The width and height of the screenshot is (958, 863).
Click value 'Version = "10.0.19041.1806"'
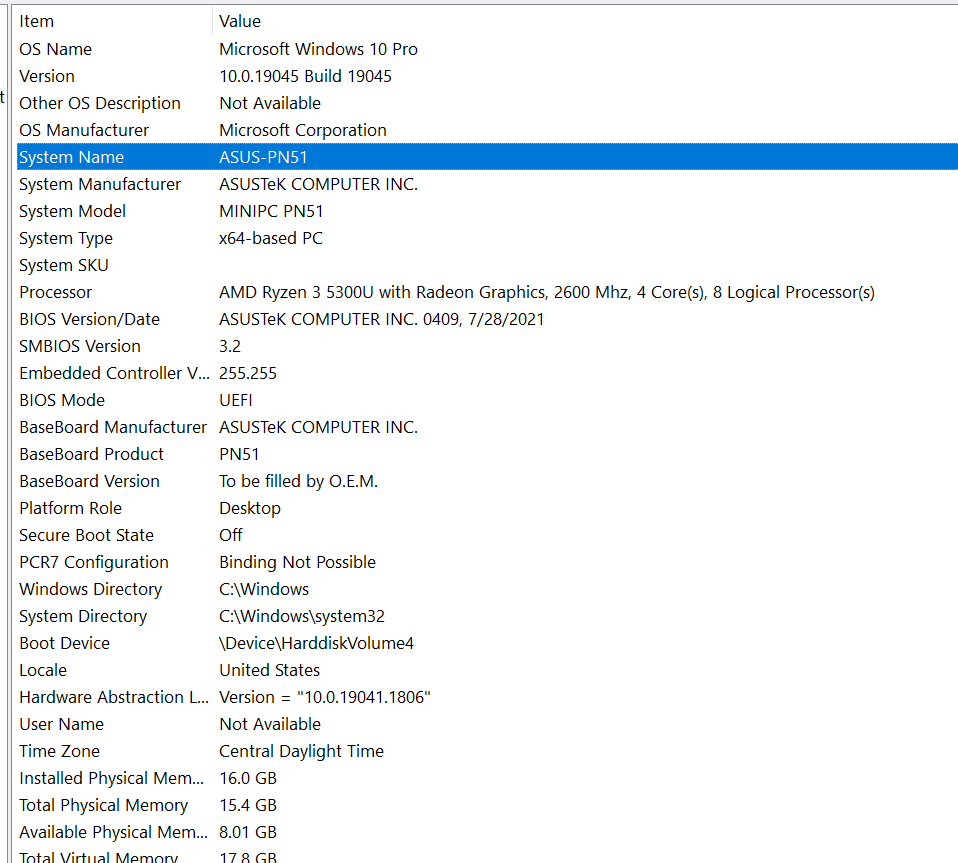point(325,697)
